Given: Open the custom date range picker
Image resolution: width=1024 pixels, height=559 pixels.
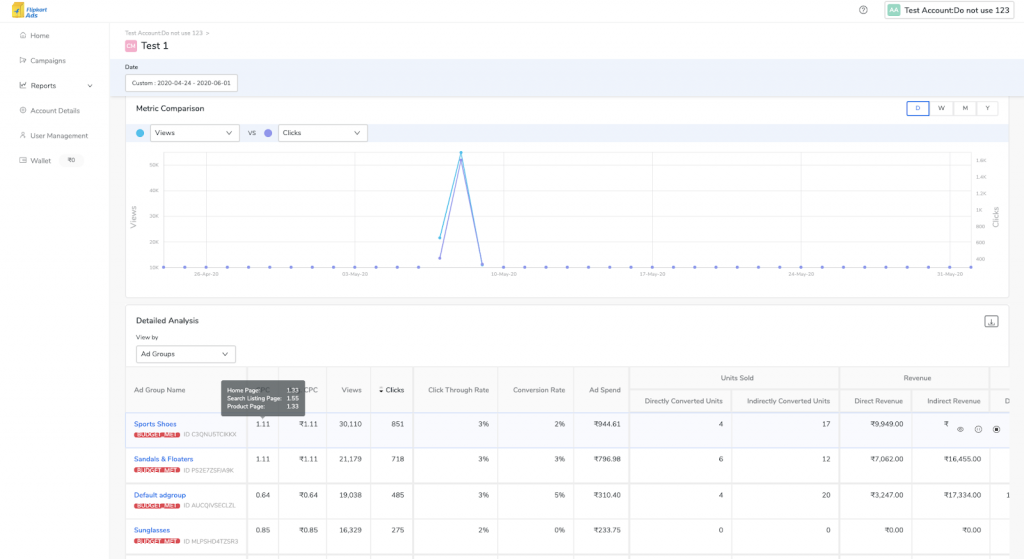Looking at the screenshot, I should (181, 83).
